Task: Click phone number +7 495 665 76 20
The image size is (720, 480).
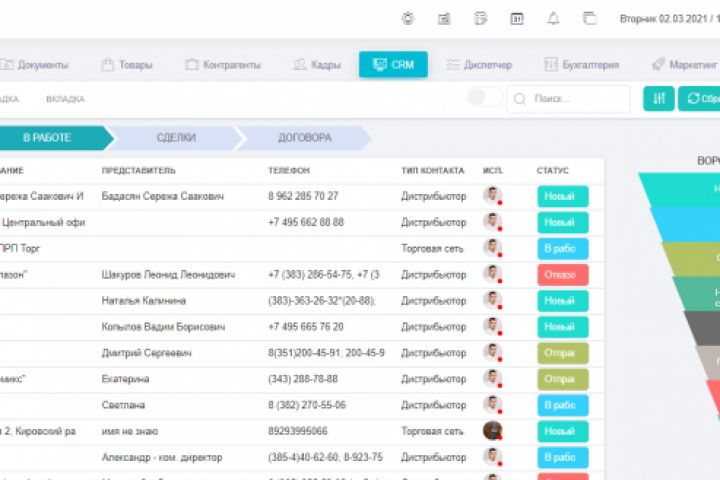Action: tap(306, 327)
